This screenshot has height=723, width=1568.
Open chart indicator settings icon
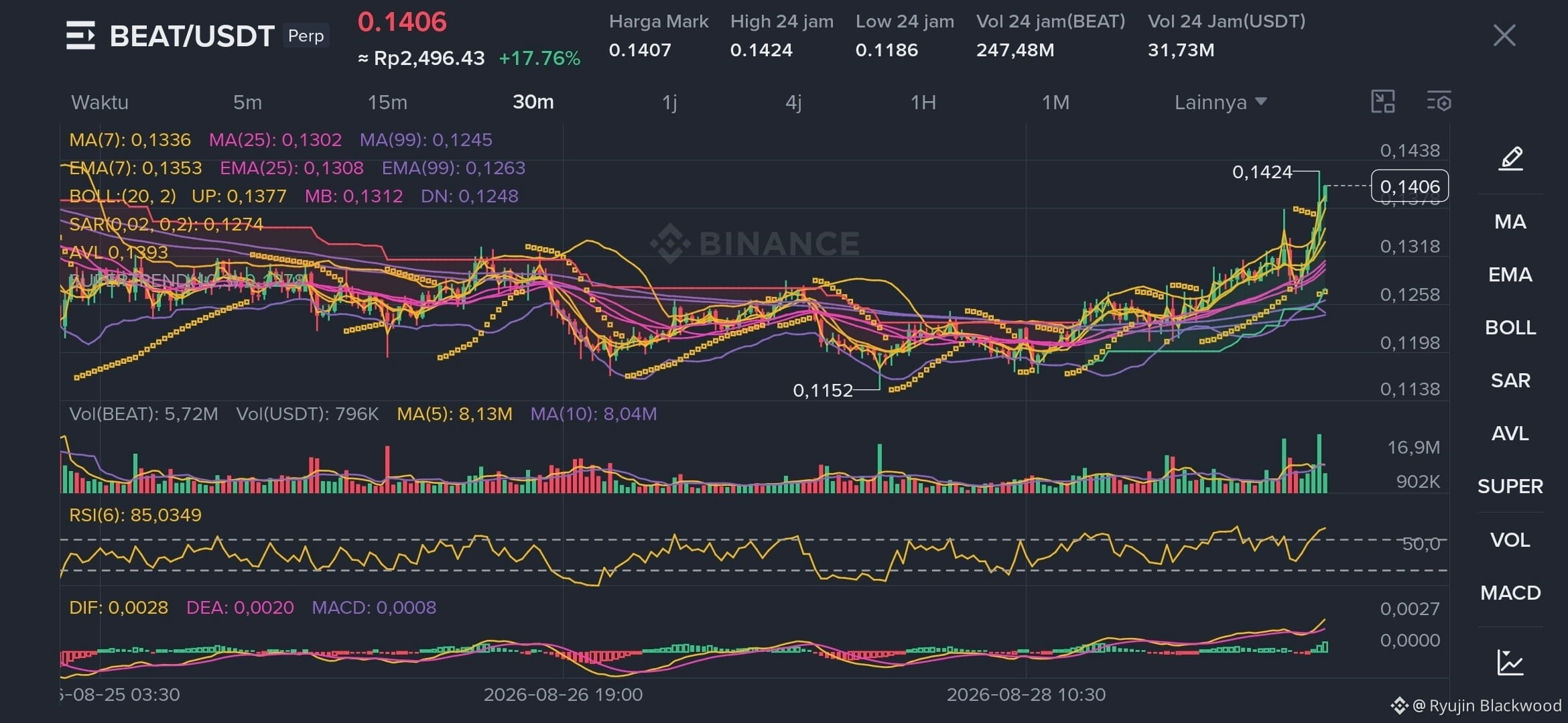pos(1439,102)
